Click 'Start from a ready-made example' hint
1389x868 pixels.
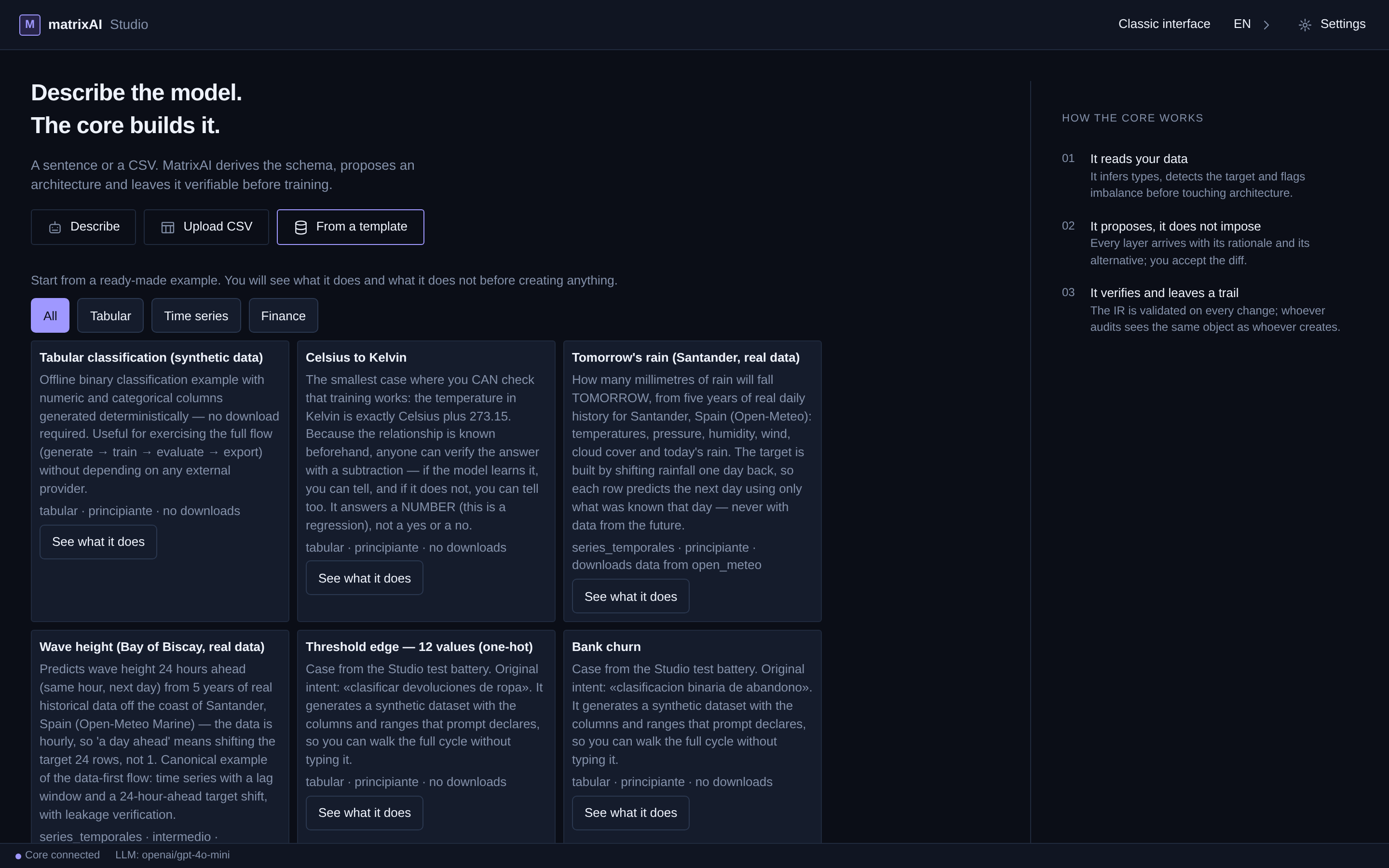click(x=324, y=281)
